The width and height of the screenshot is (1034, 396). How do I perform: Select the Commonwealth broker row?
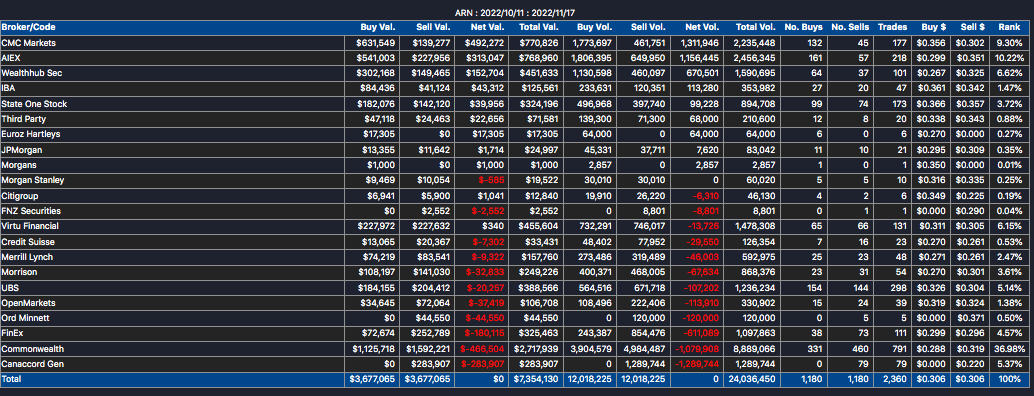pos(514,349)
